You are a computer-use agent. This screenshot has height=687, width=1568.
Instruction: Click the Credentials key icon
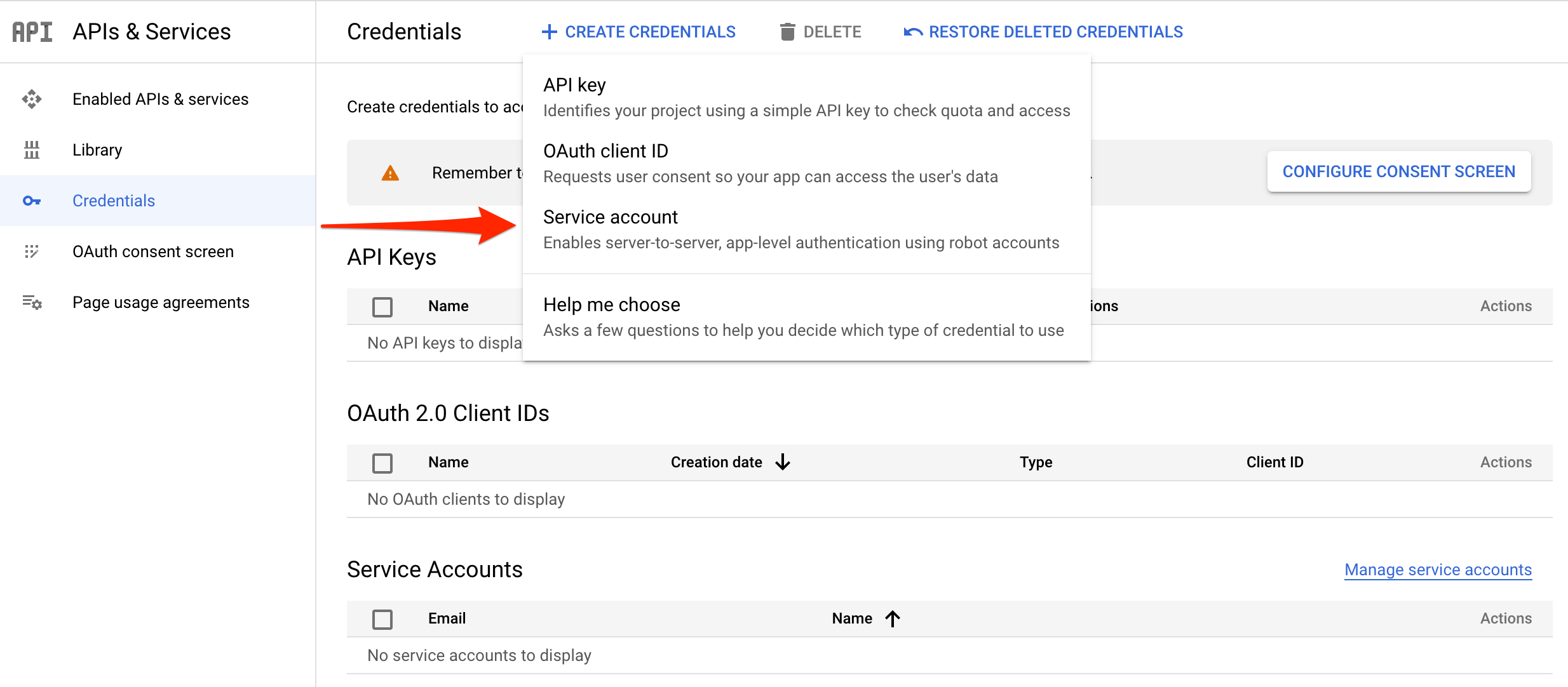point(32,201)
